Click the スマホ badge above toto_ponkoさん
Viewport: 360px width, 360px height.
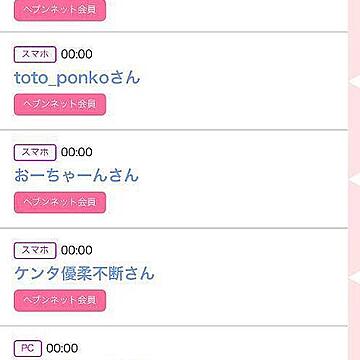pyautogui.click(x=35, y=54)
